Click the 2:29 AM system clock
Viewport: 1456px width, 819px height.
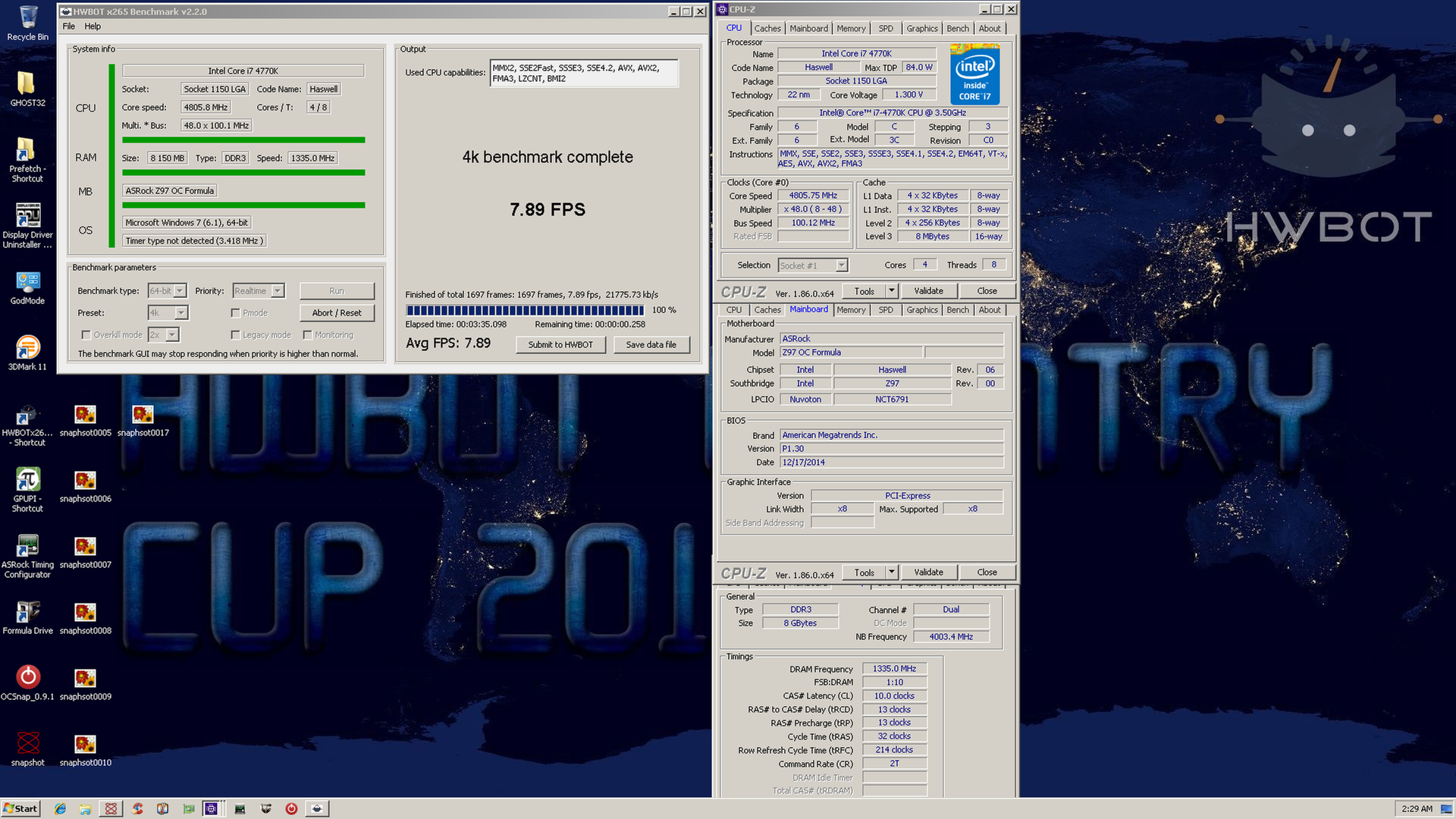tap(1417, 809)
